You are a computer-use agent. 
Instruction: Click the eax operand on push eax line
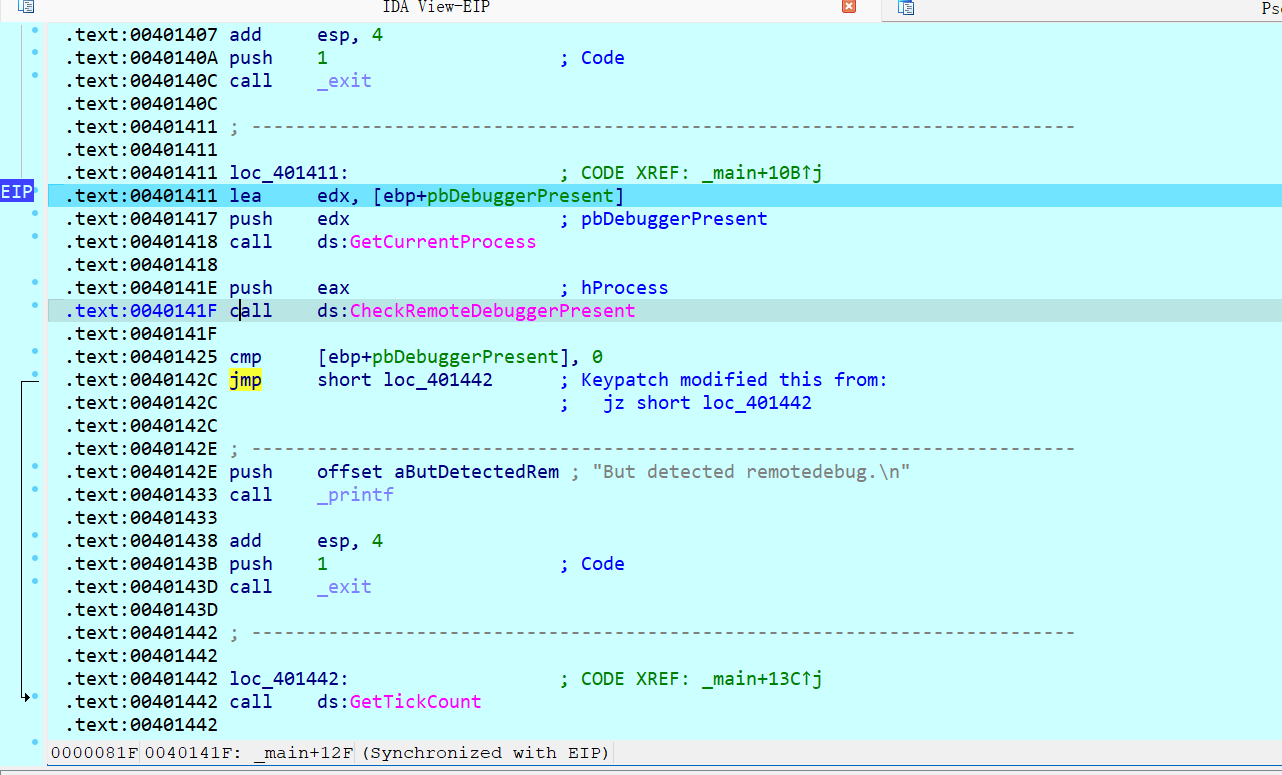333,288
